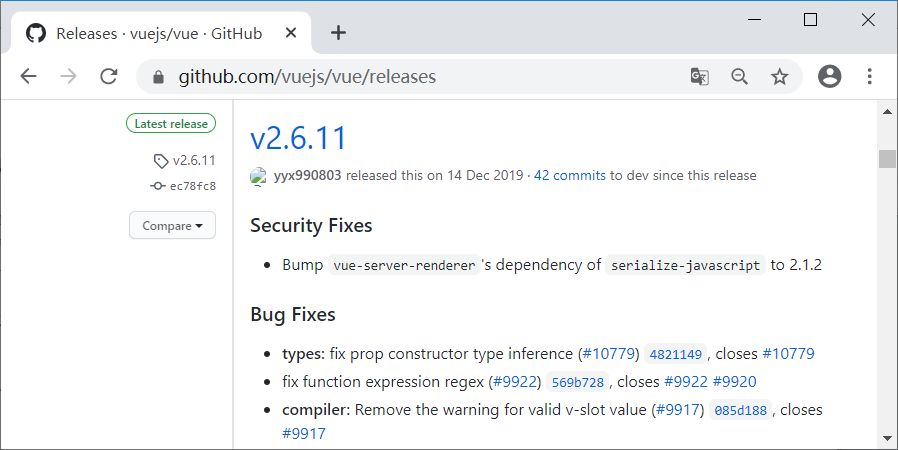This screenshot has height=450, width=898.
Task: Open the #9917 link on the last line
Action: [304, 433]
